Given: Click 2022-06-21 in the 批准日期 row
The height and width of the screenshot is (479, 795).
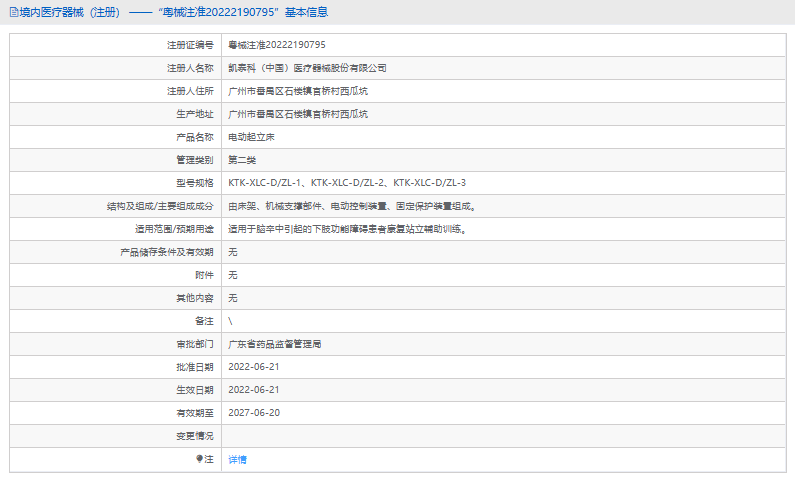Looking at the screenshot, I should pos(254,367).
